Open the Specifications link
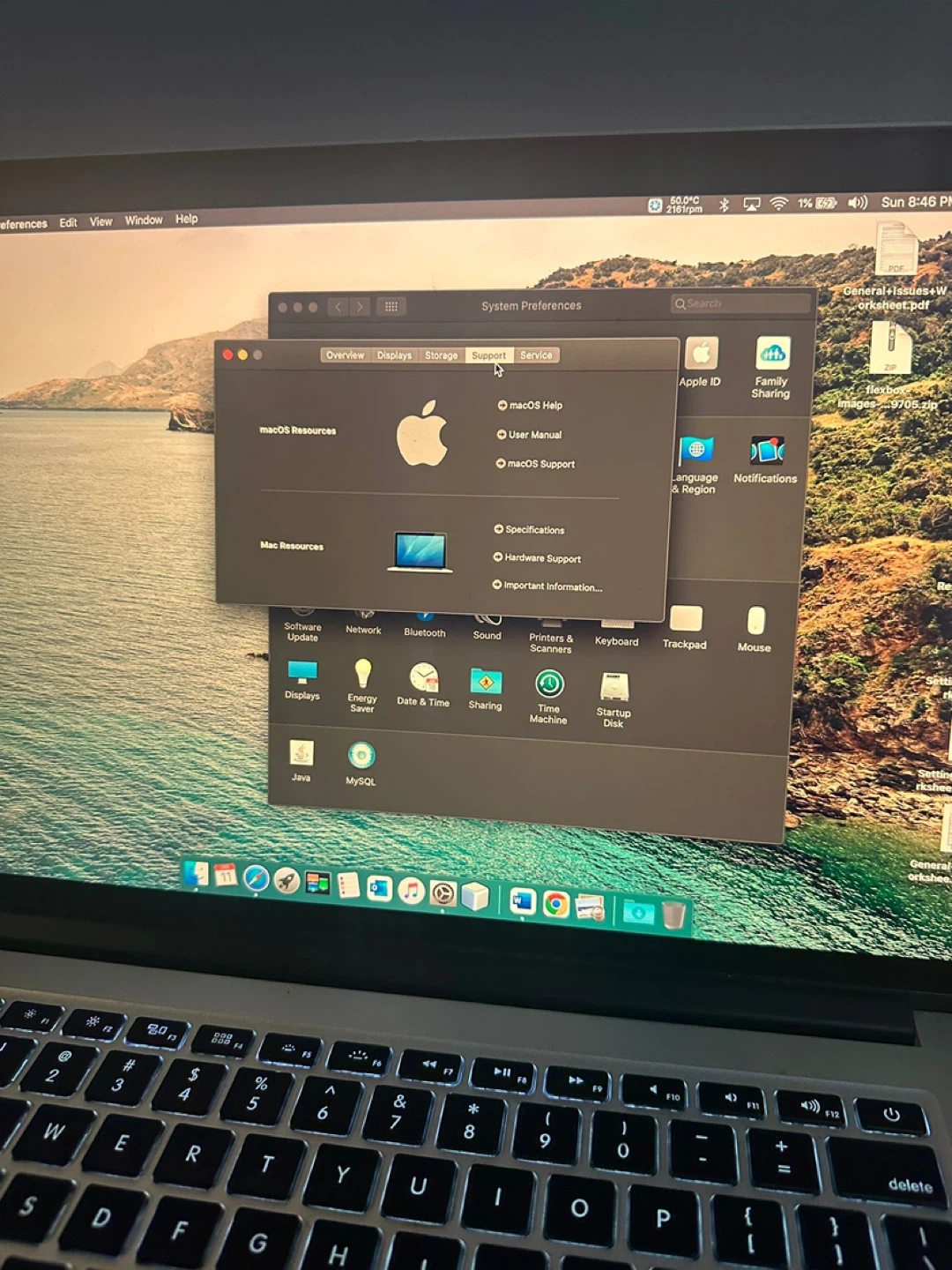The width and height of the screenshot is (952, 1270). click(534, 530)
